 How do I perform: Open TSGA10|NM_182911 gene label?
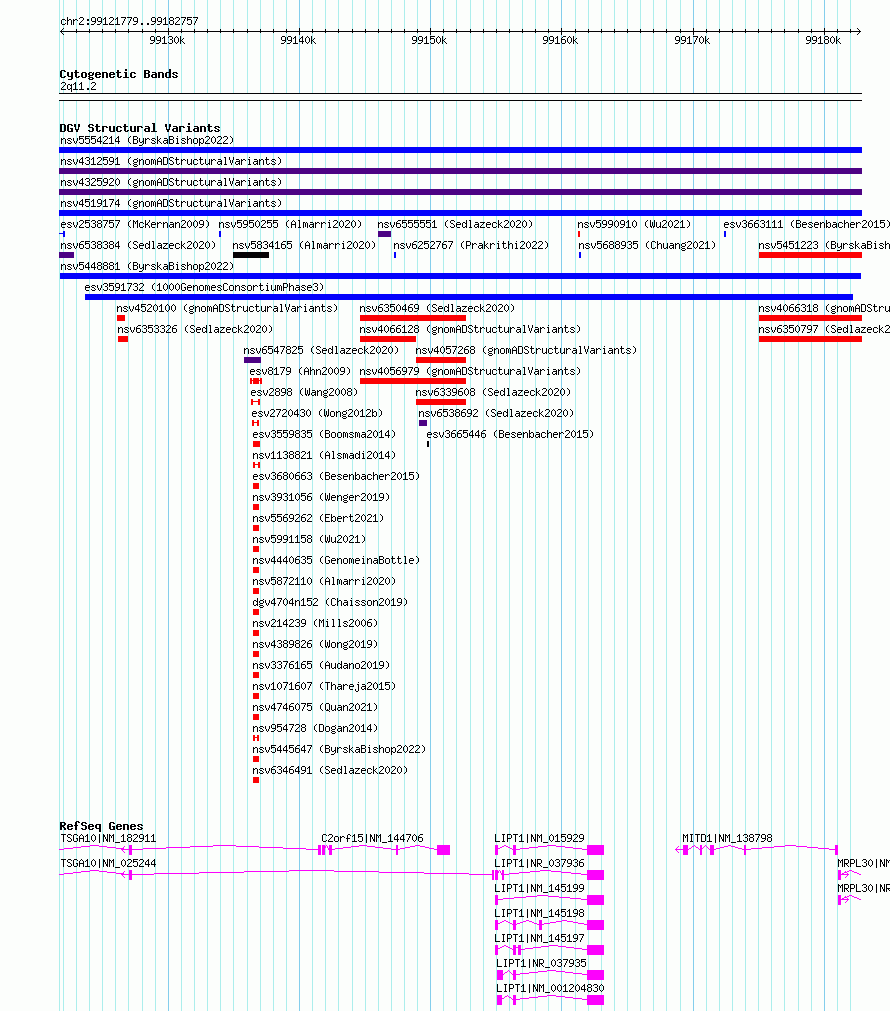point(108,838)
